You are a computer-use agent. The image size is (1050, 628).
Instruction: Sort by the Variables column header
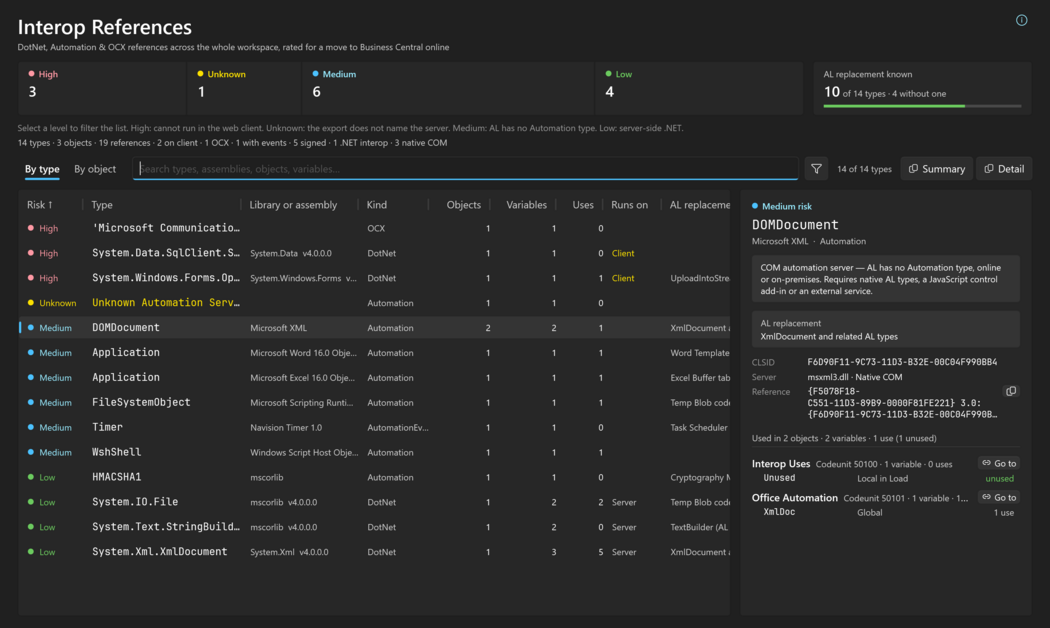click(x=526, y=205)
